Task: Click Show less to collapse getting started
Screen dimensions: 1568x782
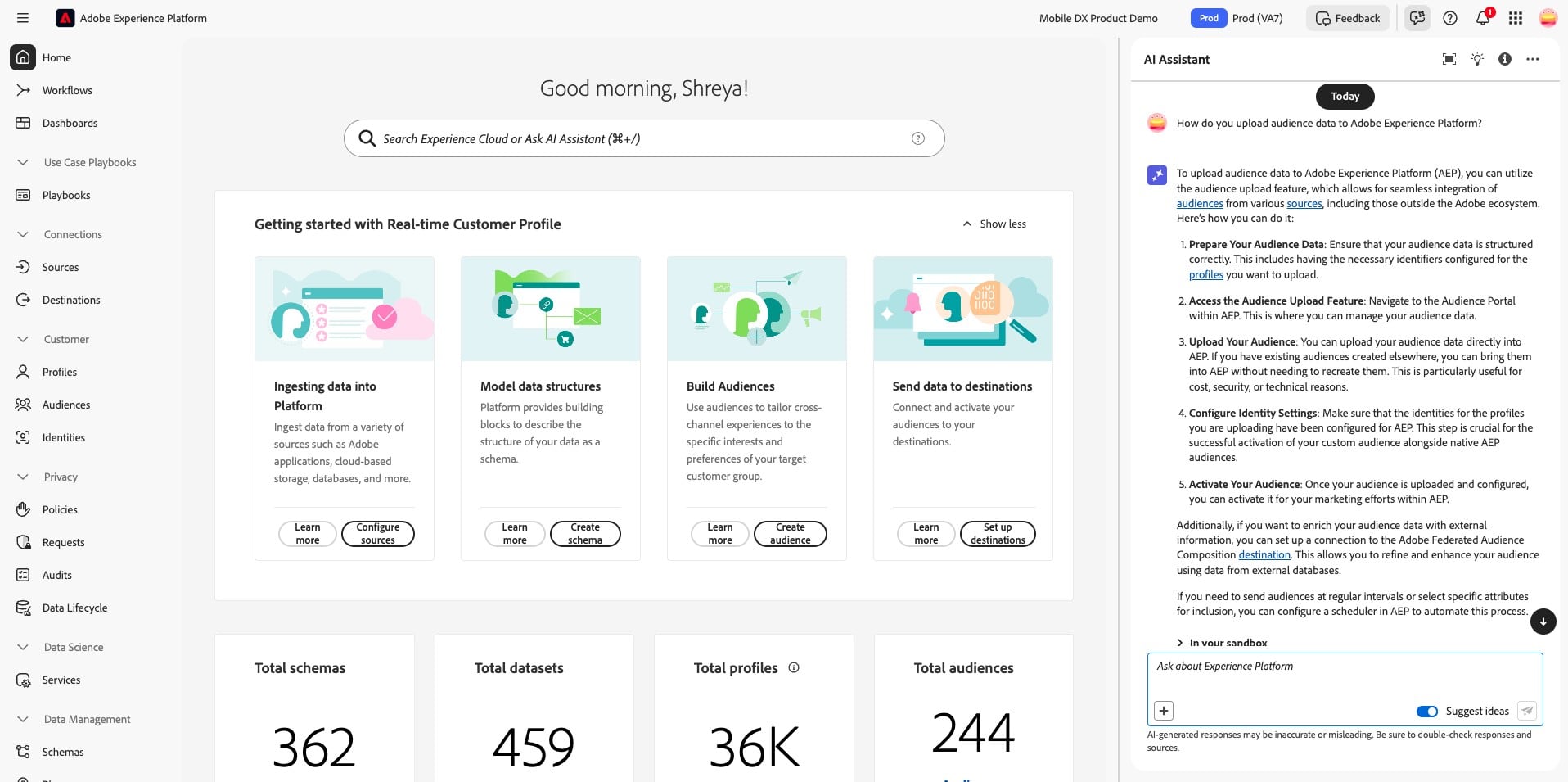Action: tap(994, 224)
